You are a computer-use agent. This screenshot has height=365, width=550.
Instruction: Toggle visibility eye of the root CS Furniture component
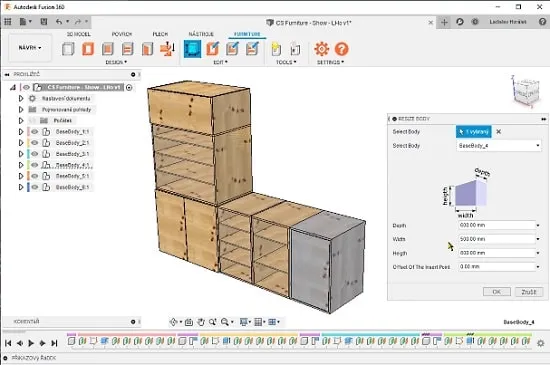point(26,87)
